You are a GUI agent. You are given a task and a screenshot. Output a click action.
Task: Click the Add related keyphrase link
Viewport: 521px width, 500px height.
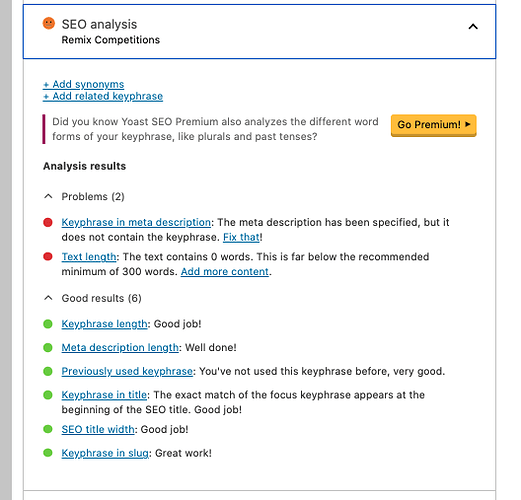[103, 96]
